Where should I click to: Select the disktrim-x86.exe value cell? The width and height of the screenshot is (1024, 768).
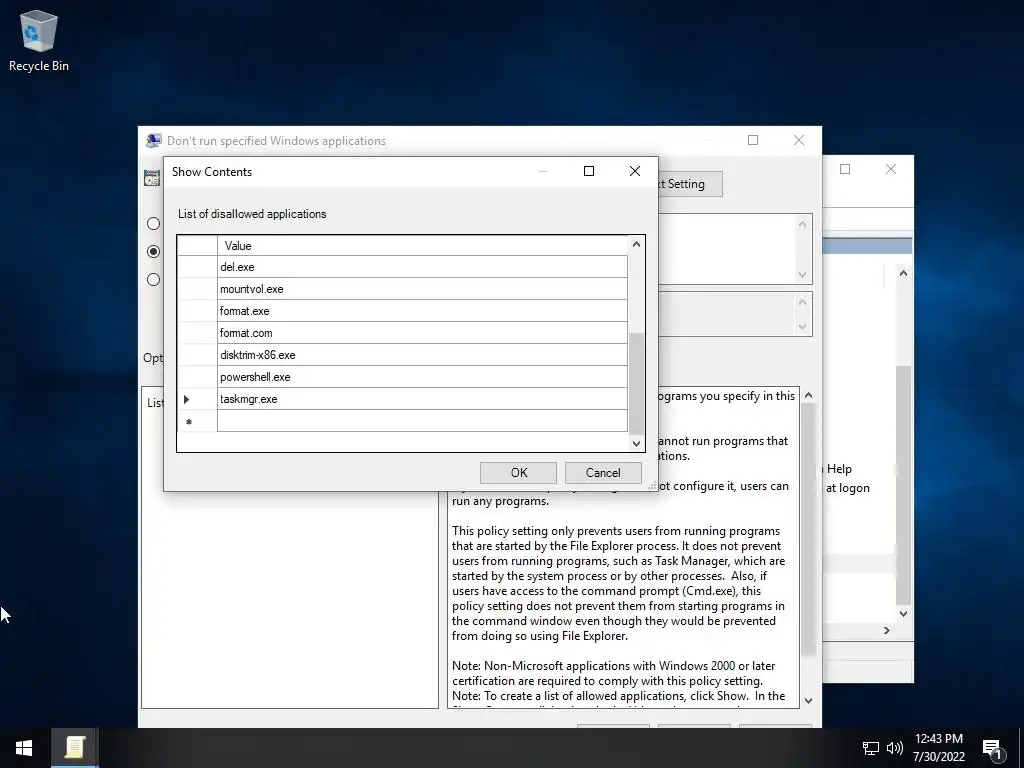(x=422, y=355)
